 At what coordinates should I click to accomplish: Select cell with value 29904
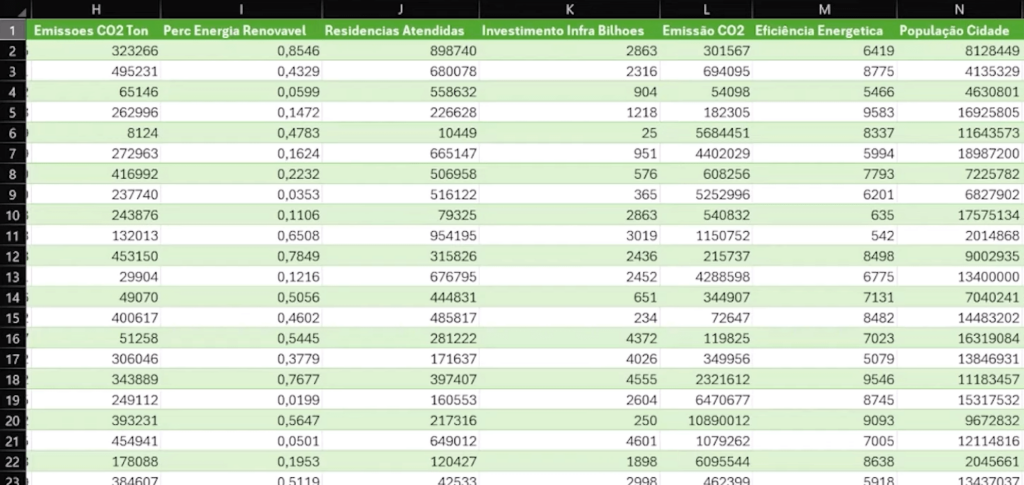click(95, 277)
